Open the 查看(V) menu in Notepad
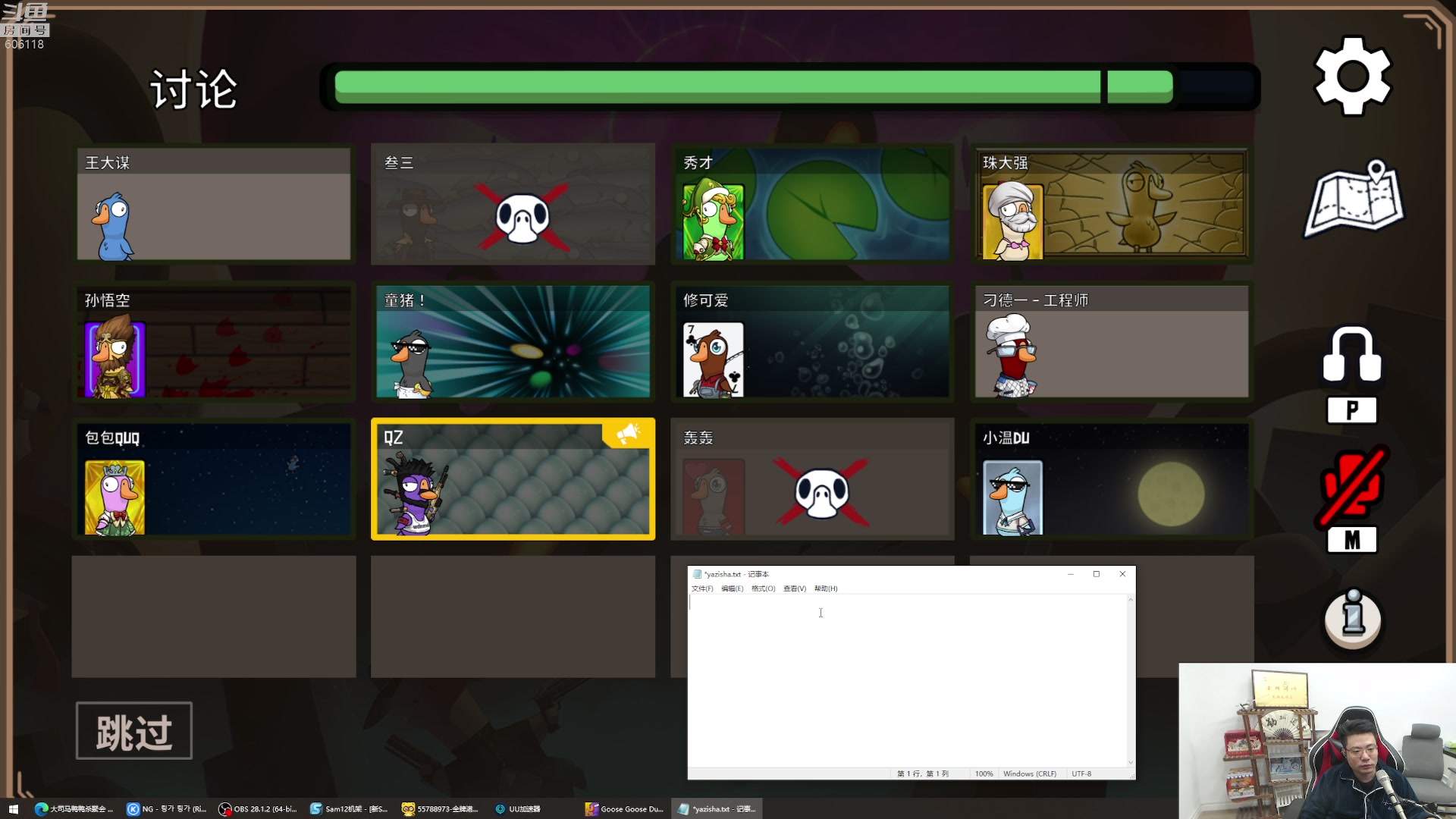1456x819 pixels. 795,588
